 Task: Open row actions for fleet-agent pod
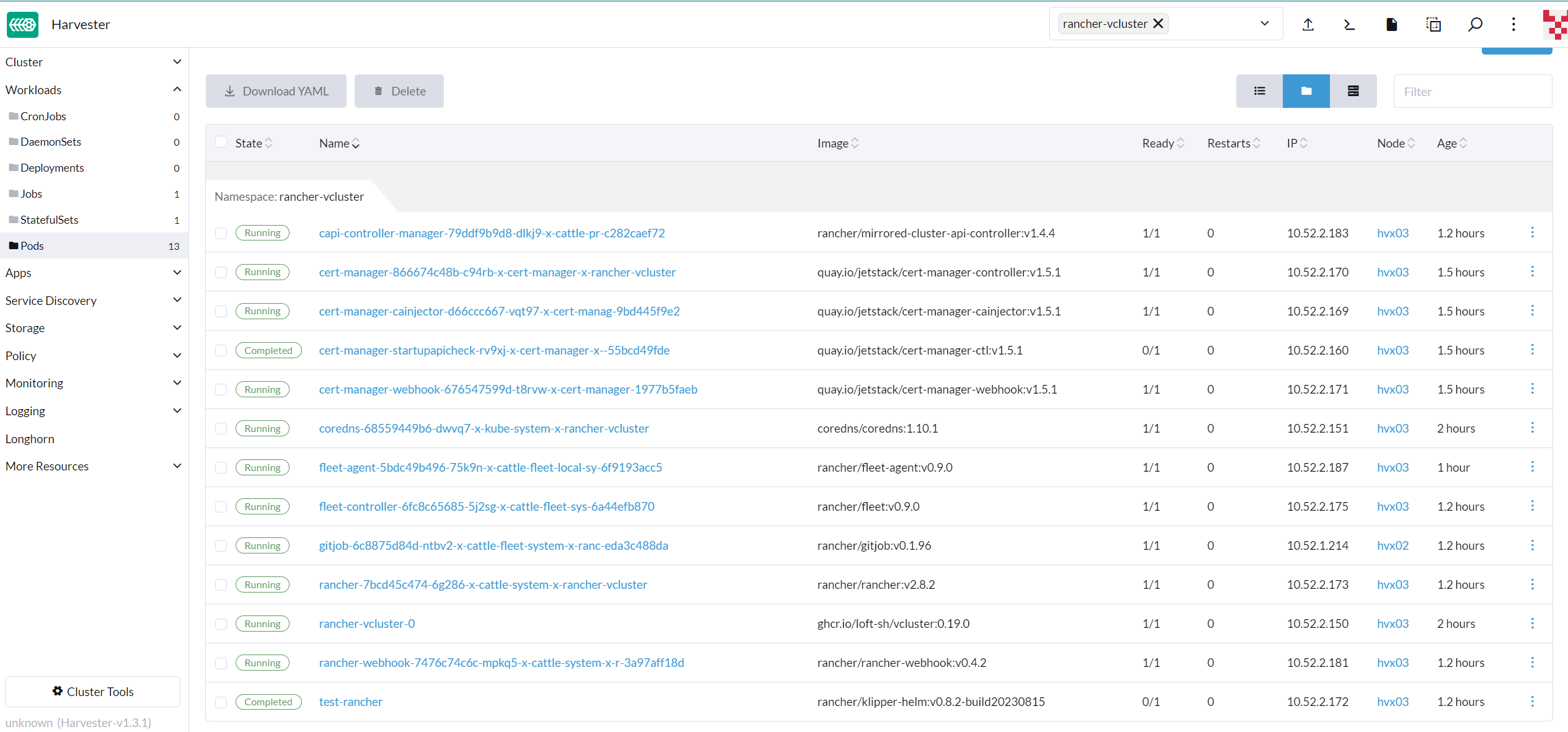pos(1532,467)
